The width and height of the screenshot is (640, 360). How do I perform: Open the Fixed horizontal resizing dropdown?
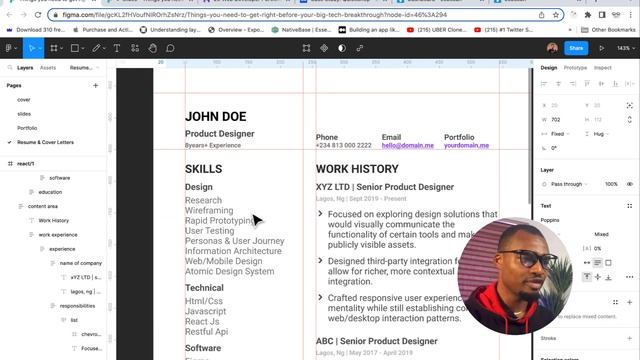(560, 134)
